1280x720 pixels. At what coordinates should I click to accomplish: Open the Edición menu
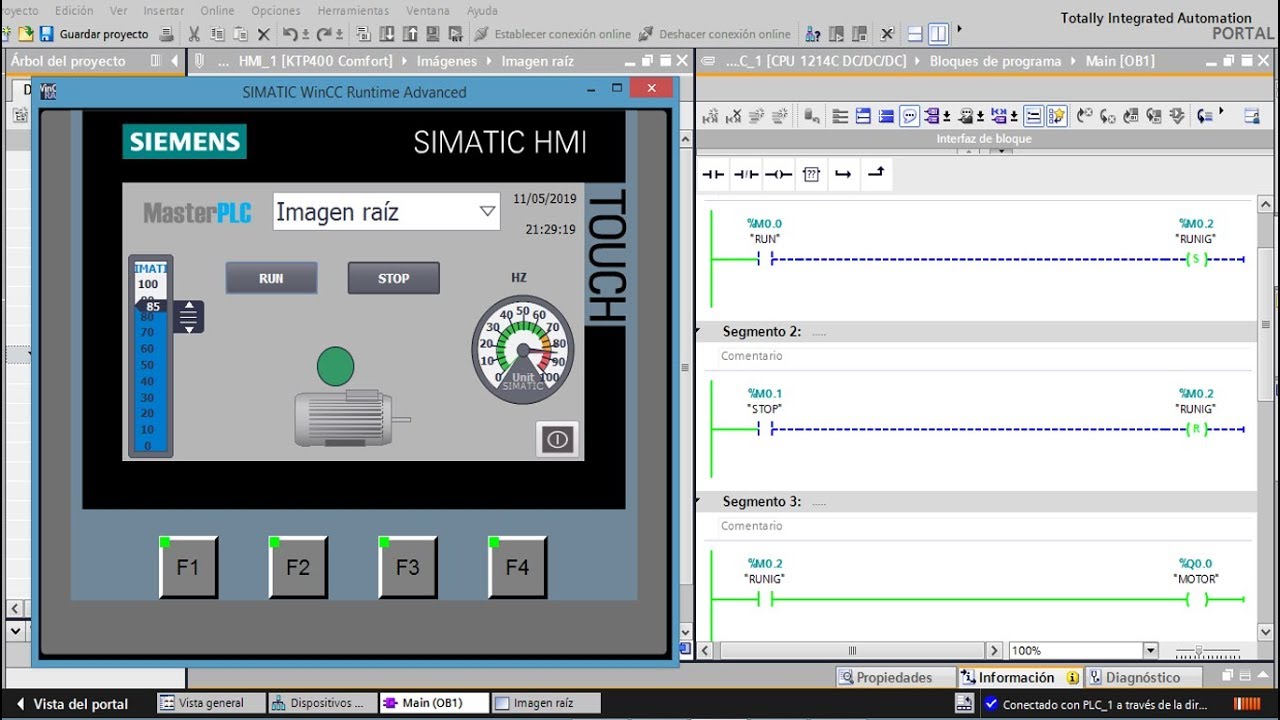click(74, 10)
